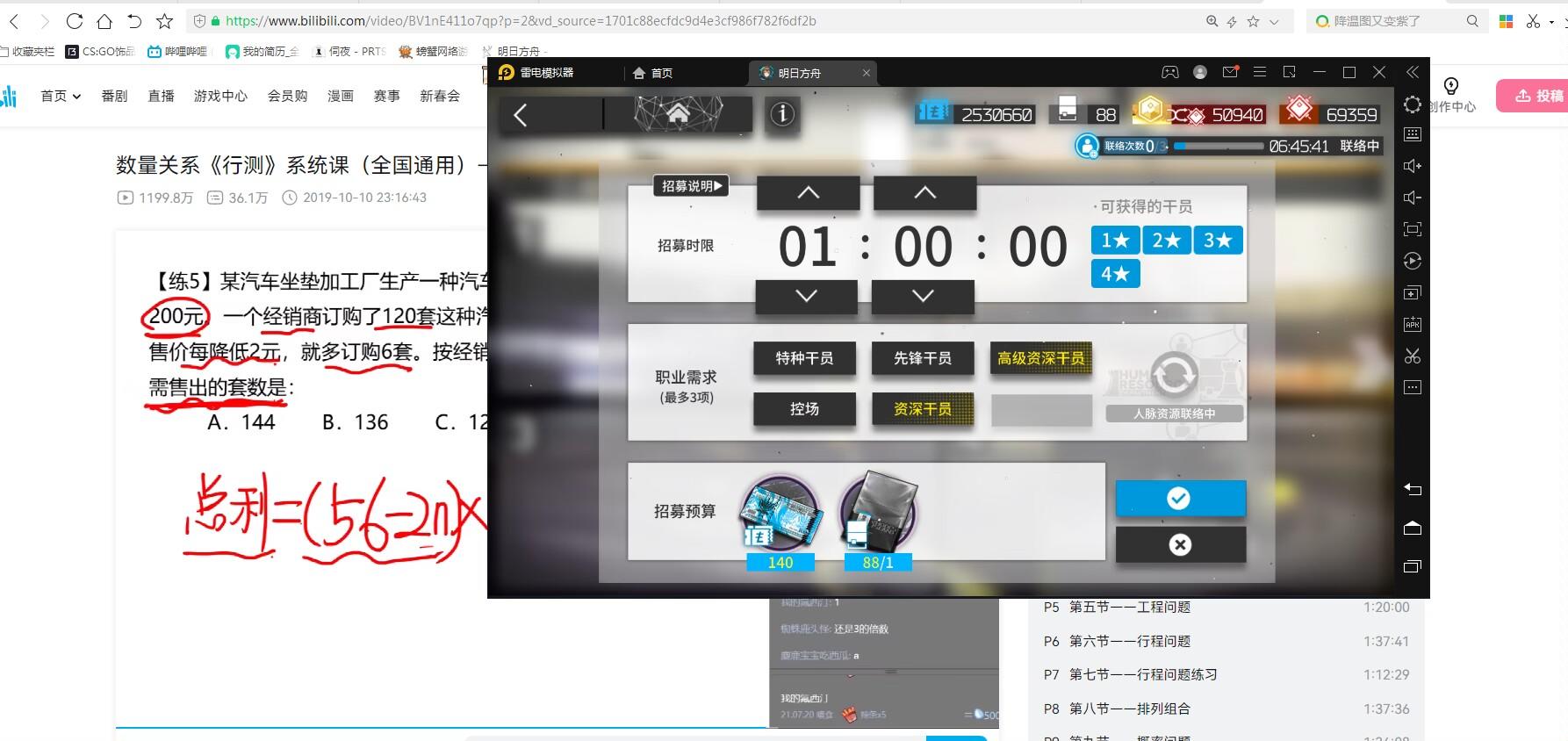This screenshot has height=741, width=1568.
Task: Open the 哔哩哔哩 bookmark
Action: [x=177, y=52]
